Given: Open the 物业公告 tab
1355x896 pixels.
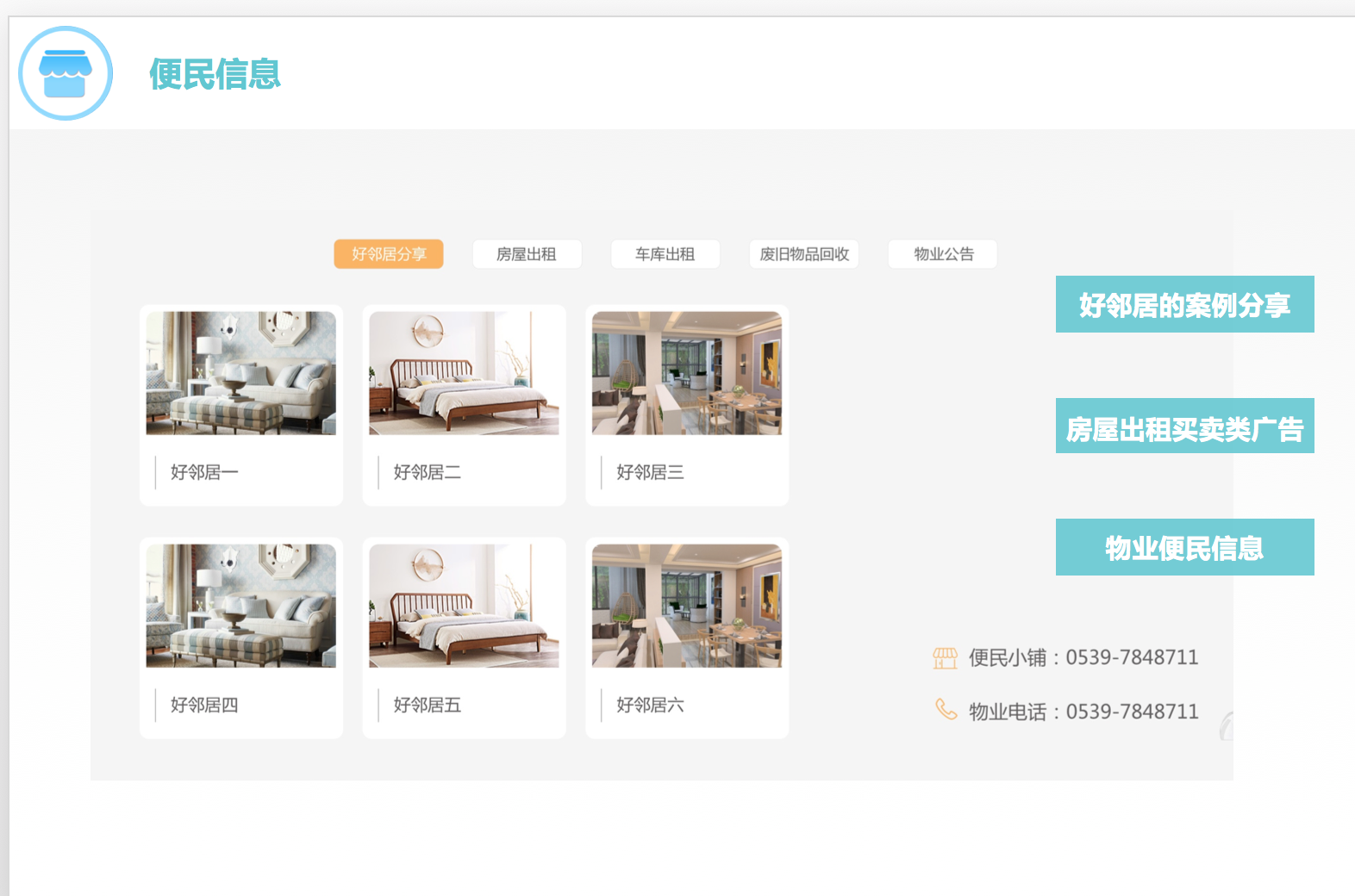Looking at the screenshot, I should (x=943, y=254).
